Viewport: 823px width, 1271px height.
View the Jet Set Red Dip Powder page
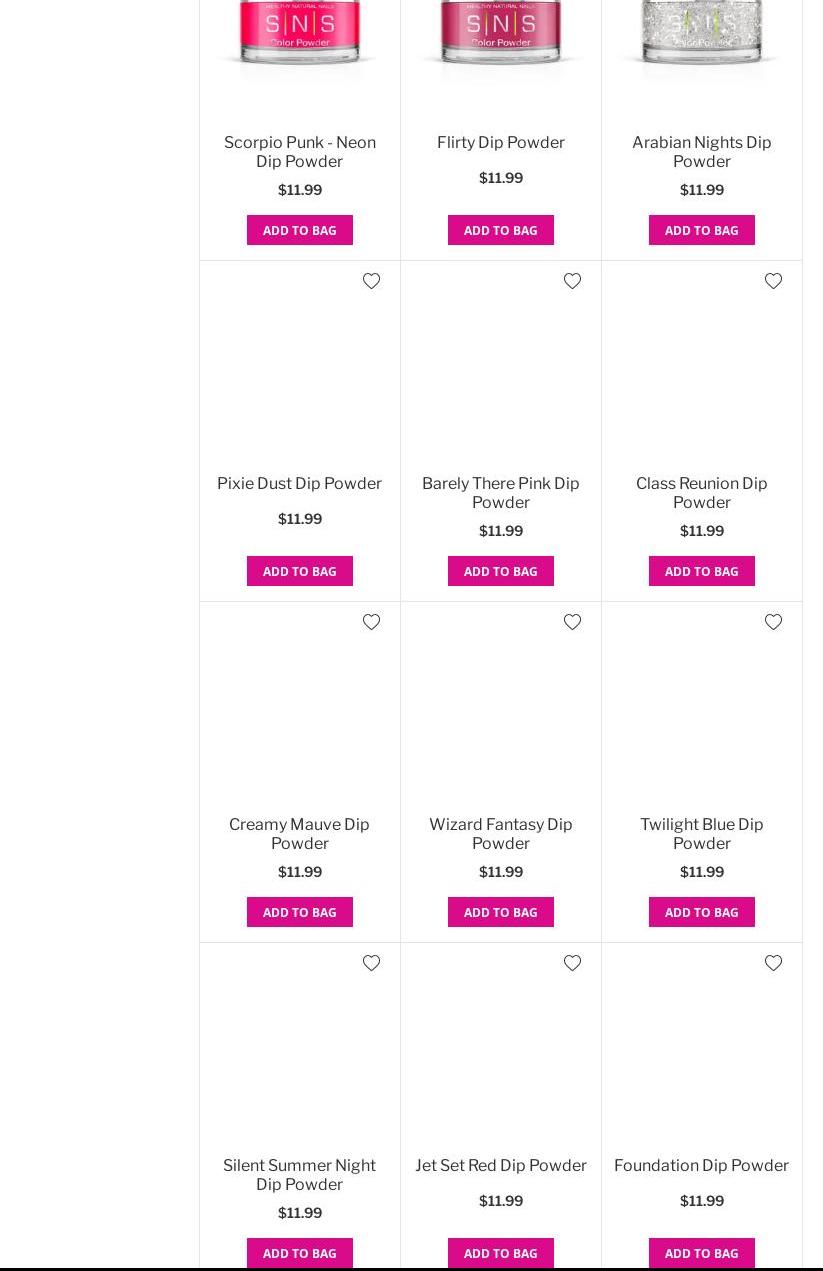pos(500,1165)
